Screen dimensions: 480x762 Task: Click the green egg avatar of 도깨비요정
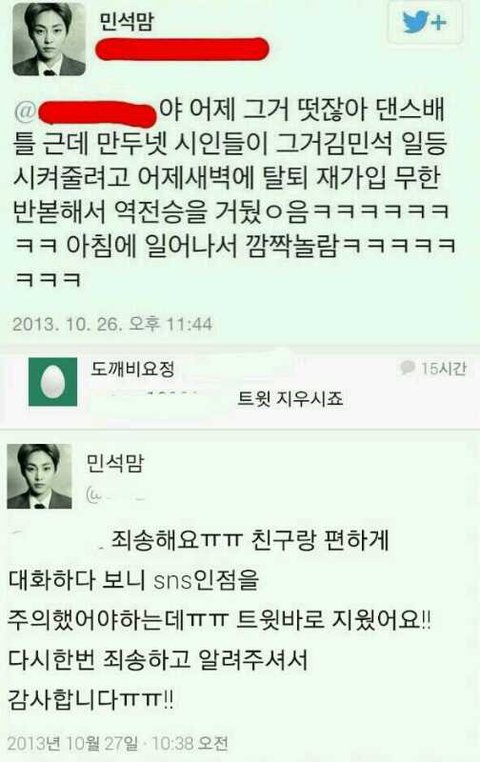[x=52, y=382]
